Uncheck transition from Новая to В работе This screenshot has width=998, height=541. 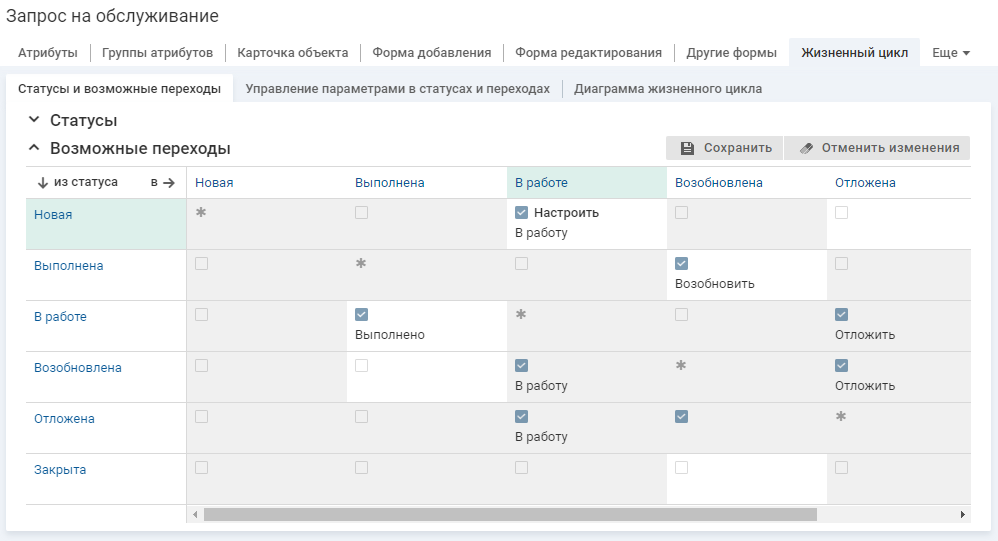coord(521,213)
